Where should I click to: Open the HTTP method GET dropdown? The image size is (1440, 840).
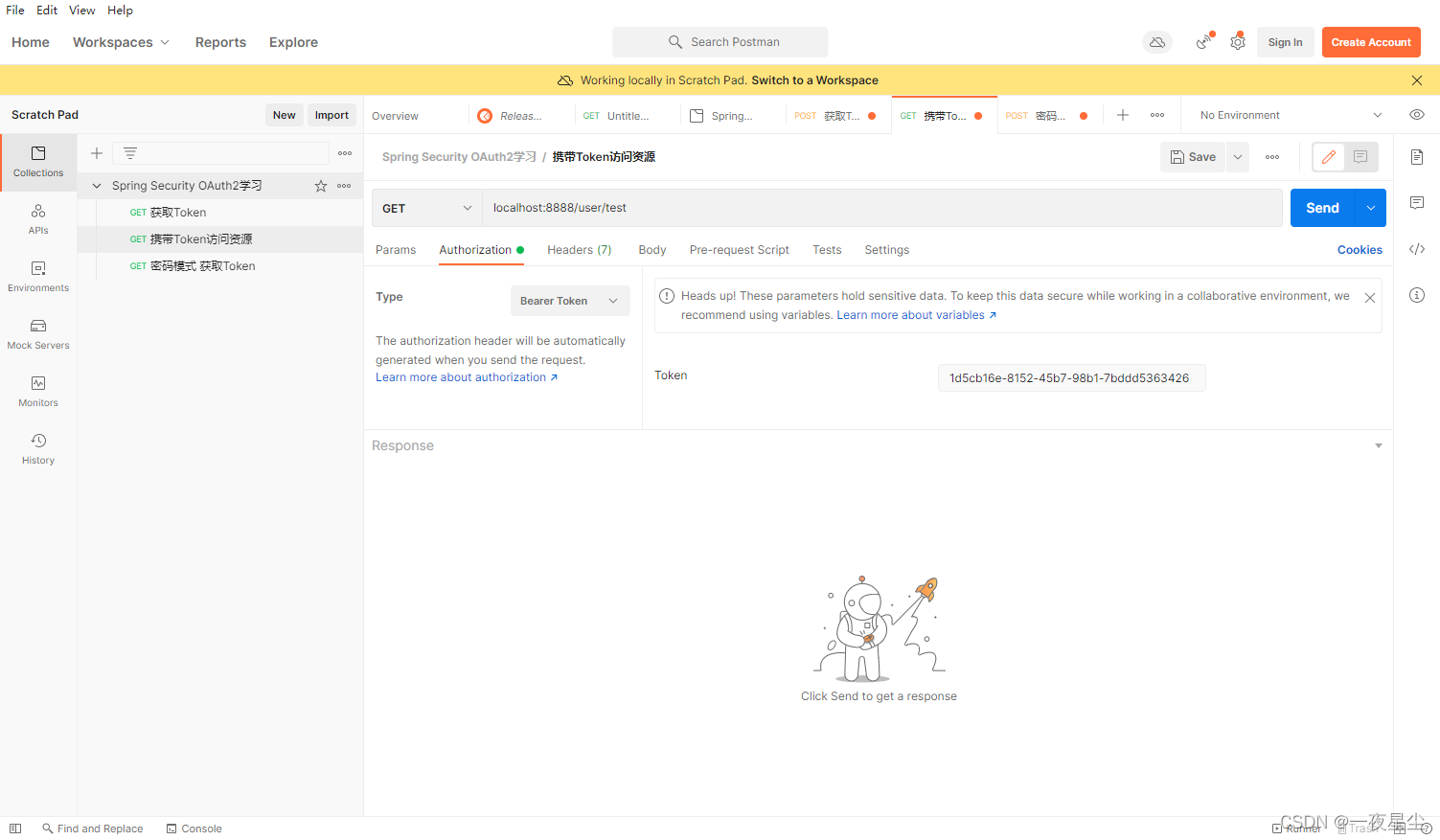click(x=426, y=208)
